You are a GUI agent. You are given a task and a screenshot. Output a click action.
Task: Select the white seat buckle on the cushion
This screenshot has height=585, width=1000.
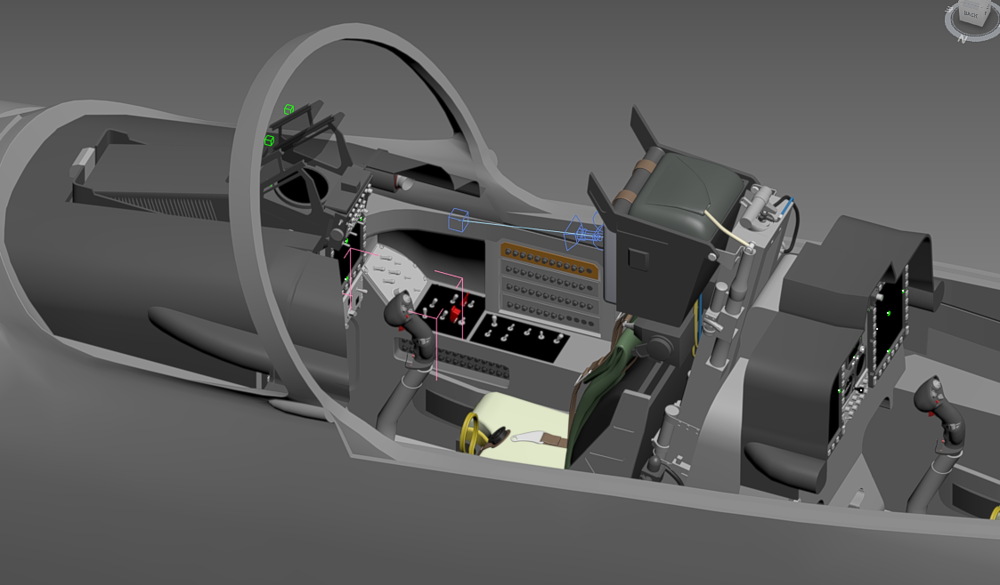529,438
